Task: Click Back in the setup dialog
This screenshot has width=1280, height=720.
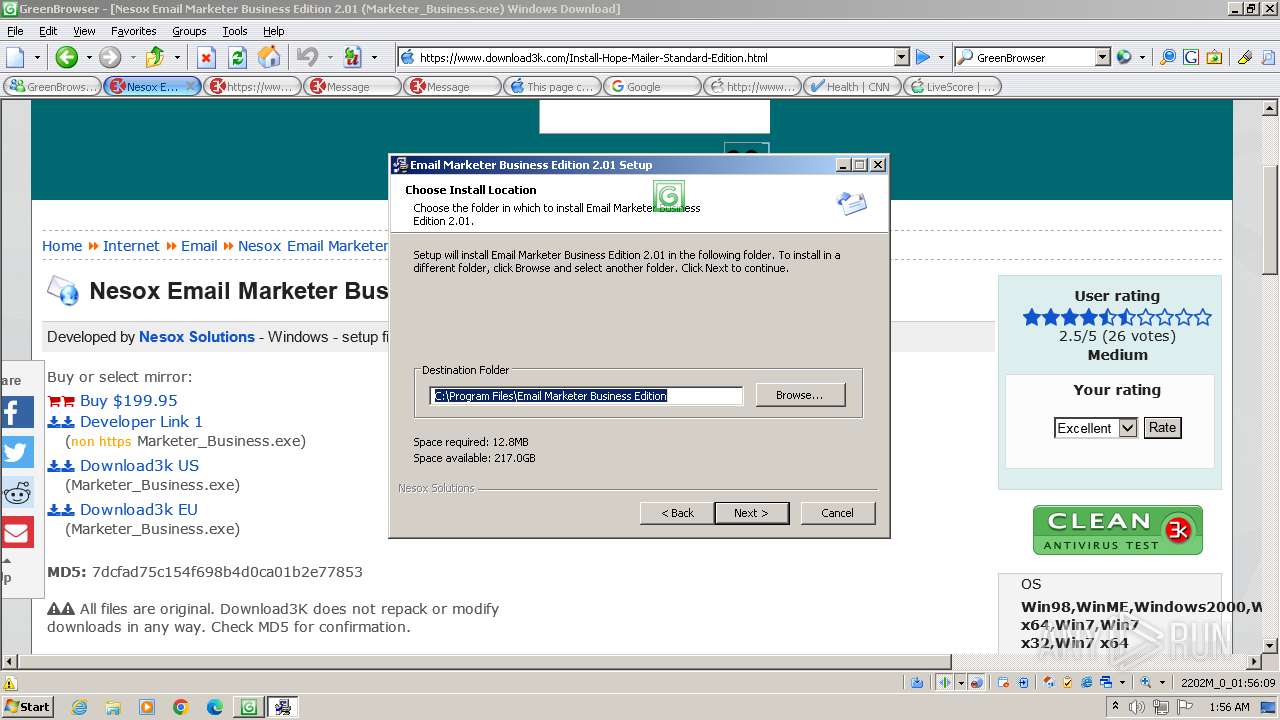Action: [x=677, y=513]
